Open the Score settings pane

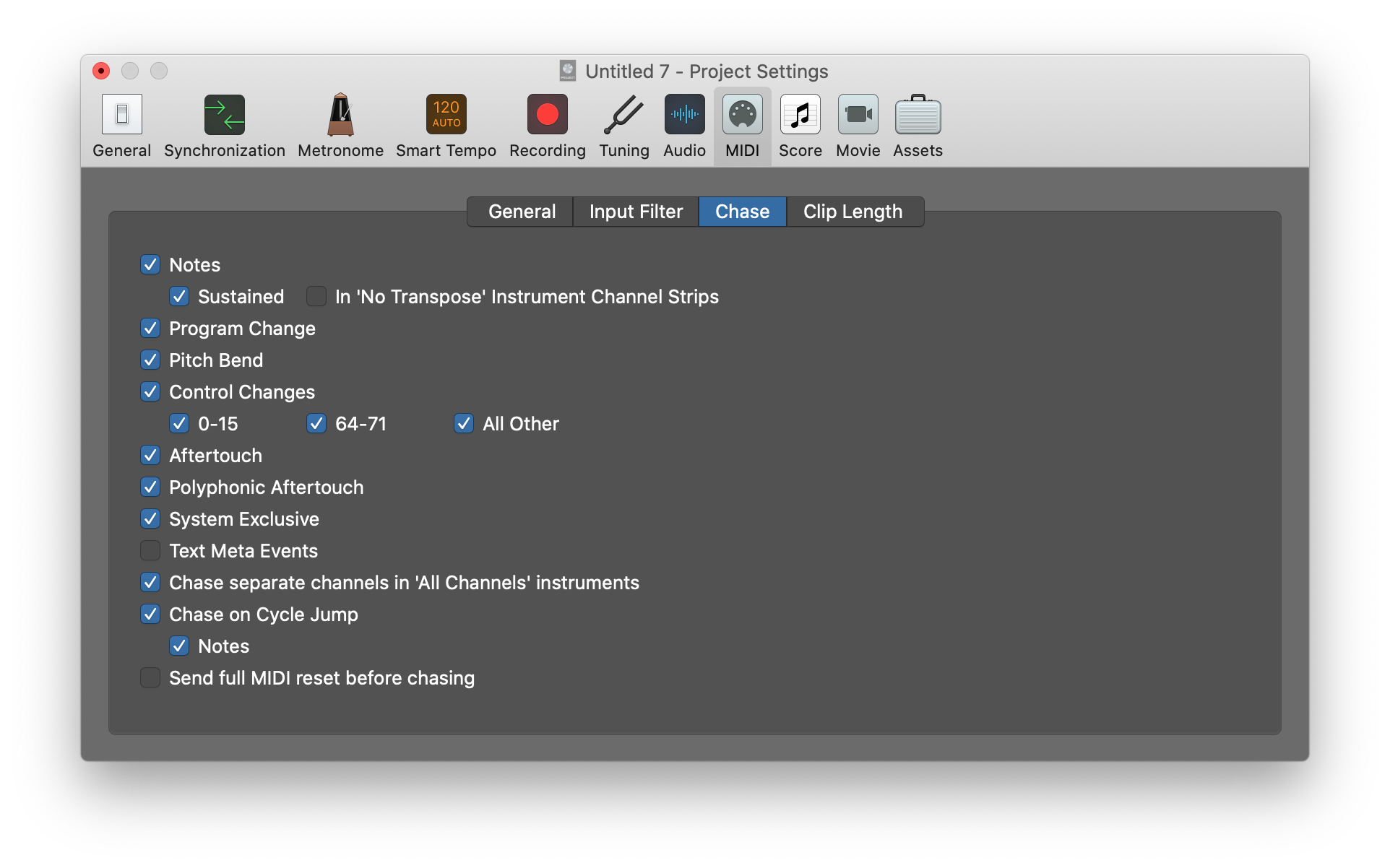pyautogui.click(x=800, y=116)
